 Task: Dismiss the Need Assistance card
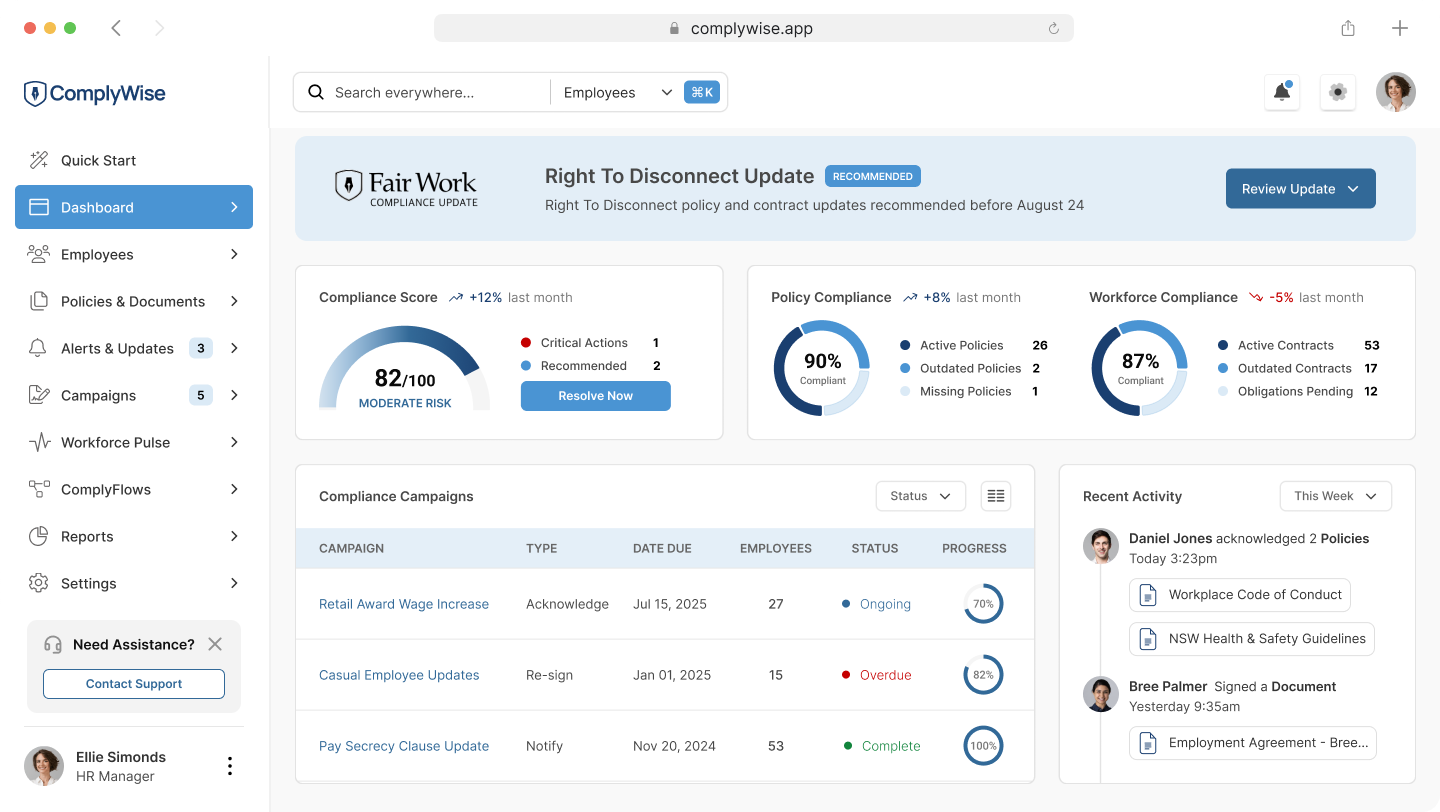pos(215,644)
